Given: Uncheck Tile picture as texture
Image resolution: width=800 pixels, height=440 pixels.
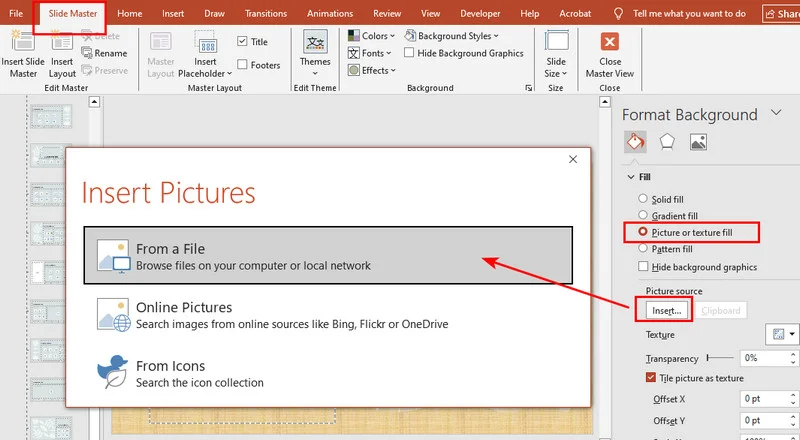Looking at the screenshot, I should 651,378.
